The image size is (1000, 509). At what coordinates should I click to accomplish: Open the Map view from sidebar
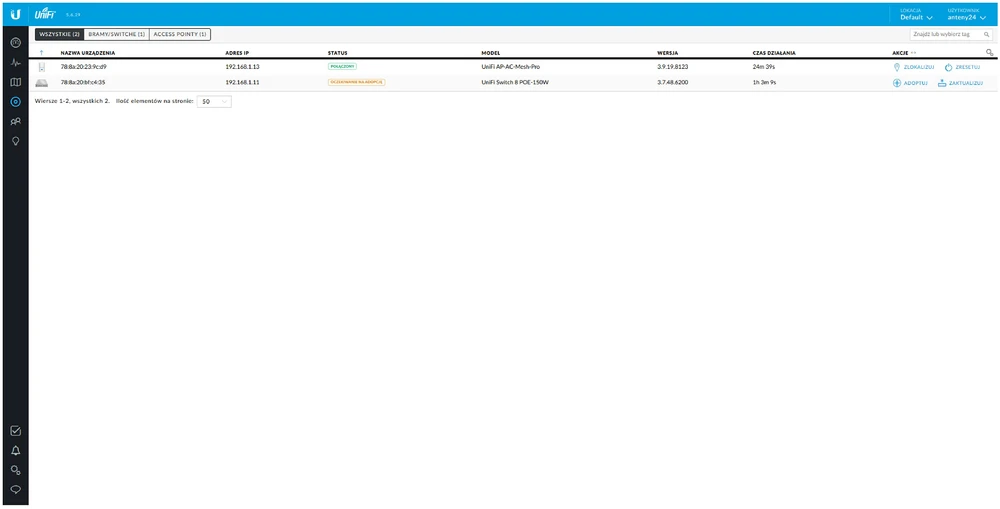[15, 82]
